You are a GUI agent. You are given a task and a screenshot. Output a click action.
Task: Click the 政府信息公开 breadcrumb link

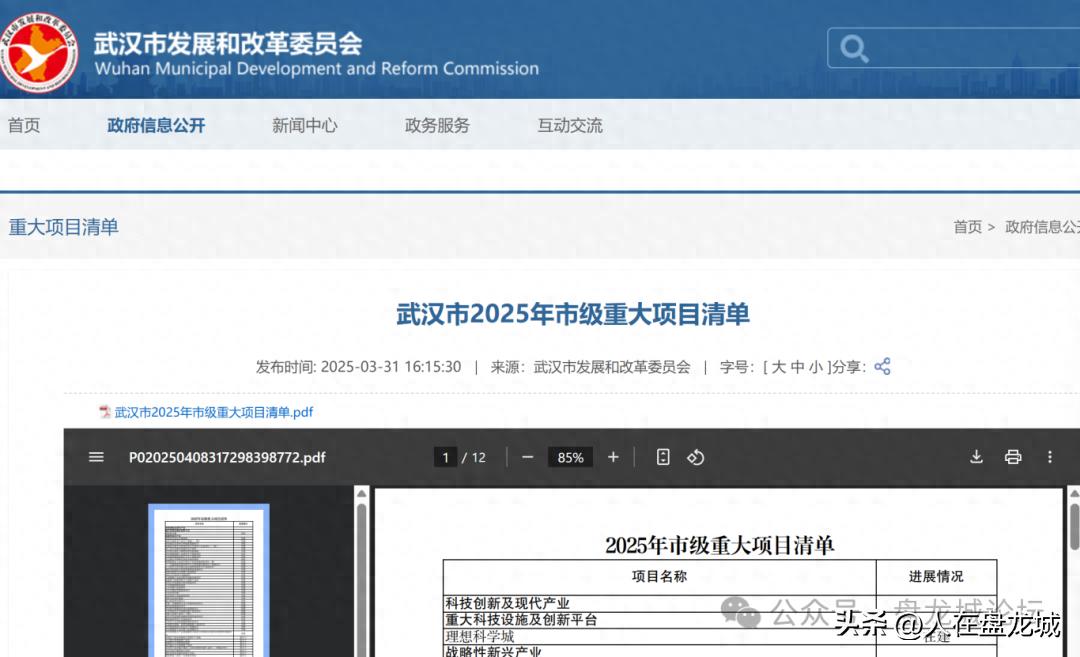[x=1042, y=227]
